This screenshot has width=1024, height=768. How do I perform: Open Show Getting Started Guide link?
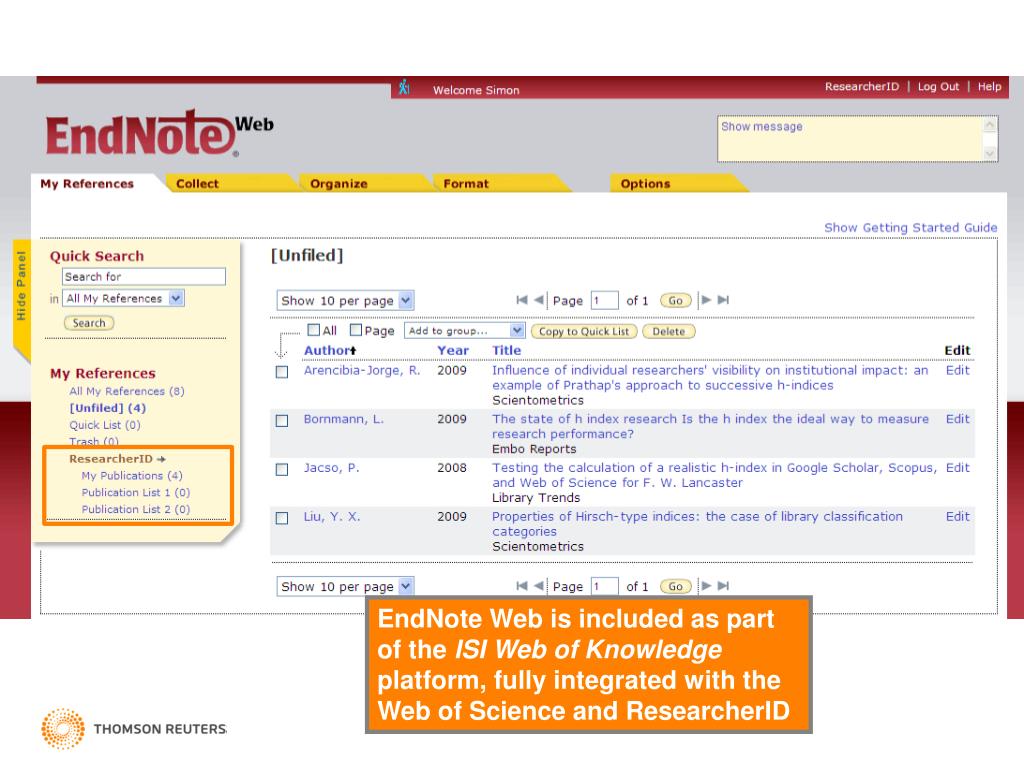910,227
